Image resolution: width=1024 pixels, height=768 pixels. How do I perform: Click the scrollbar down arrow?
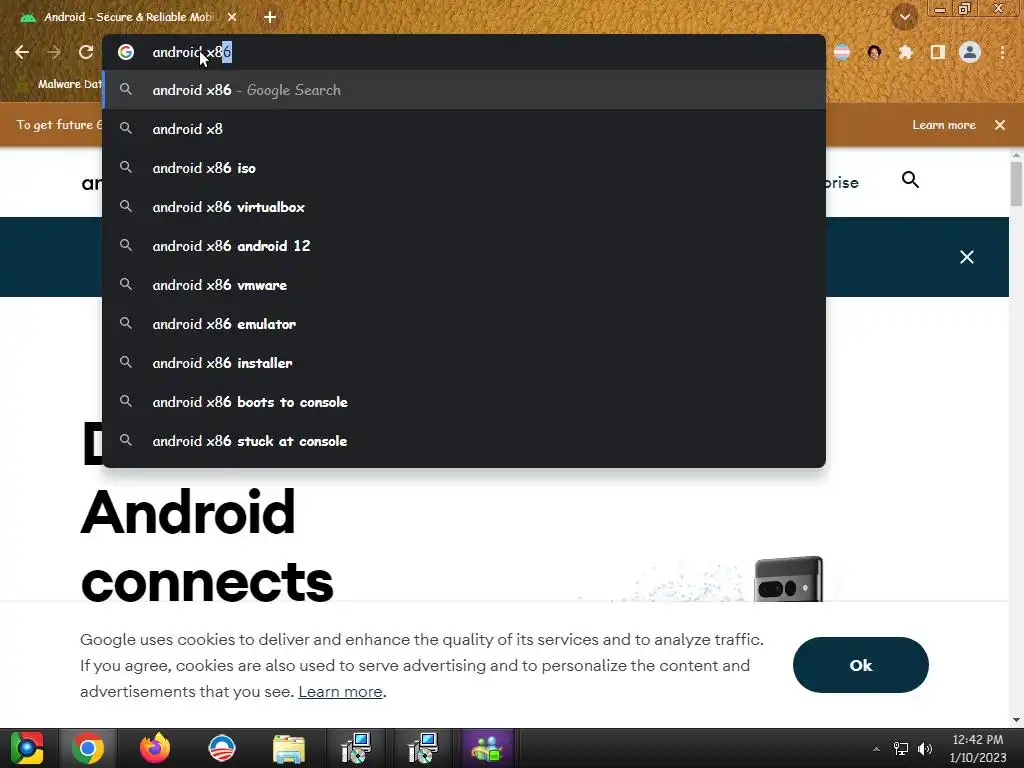(x=1016, y=720)
